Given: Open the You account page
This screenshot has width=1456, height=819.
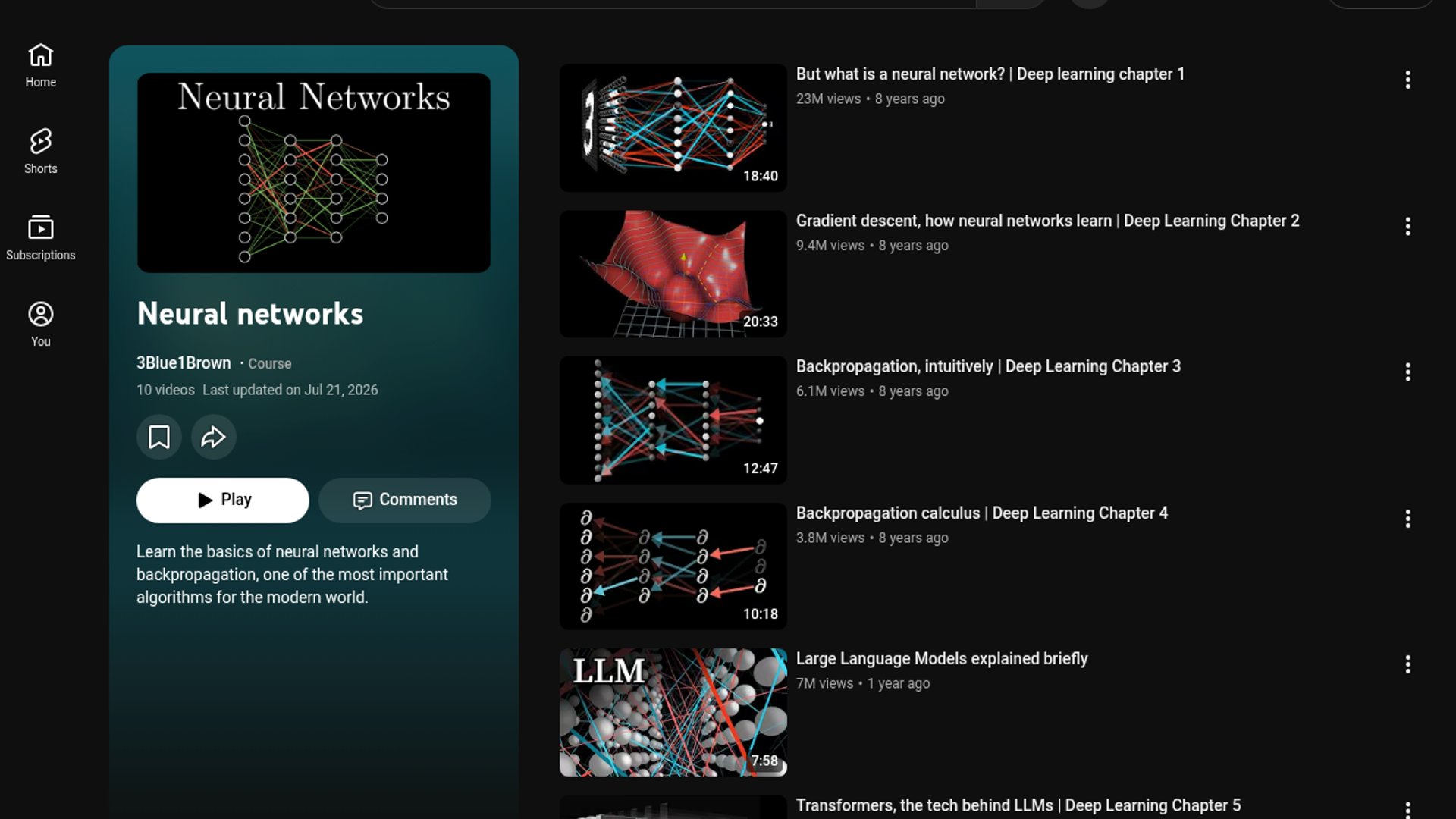Looking at the screenshot, I should (x=41, y=325).
